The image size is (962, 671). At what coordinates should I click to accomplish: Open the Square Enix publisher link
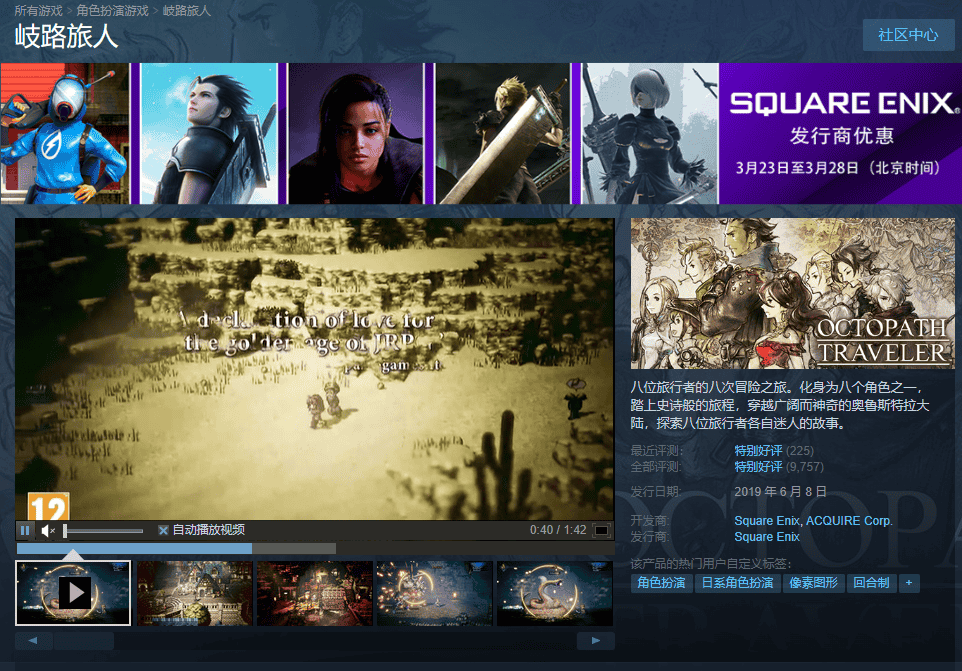(x=767, y=537)
